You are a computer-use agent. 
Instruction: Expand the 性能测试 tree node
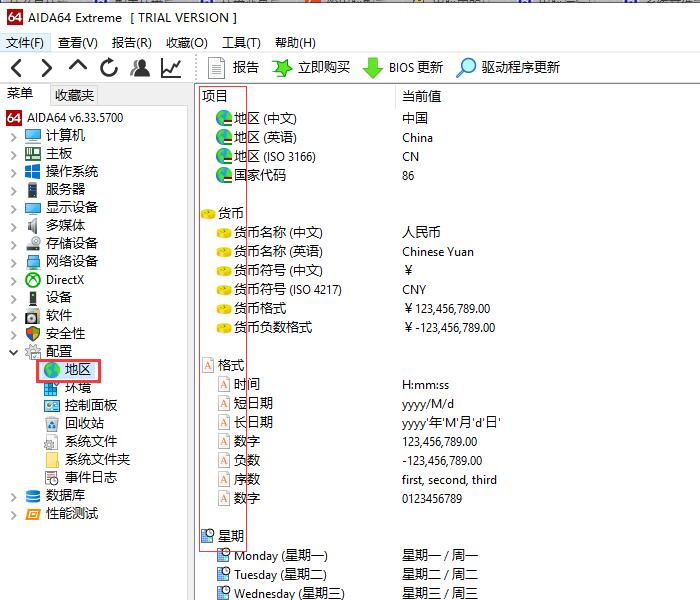(13, 515)
